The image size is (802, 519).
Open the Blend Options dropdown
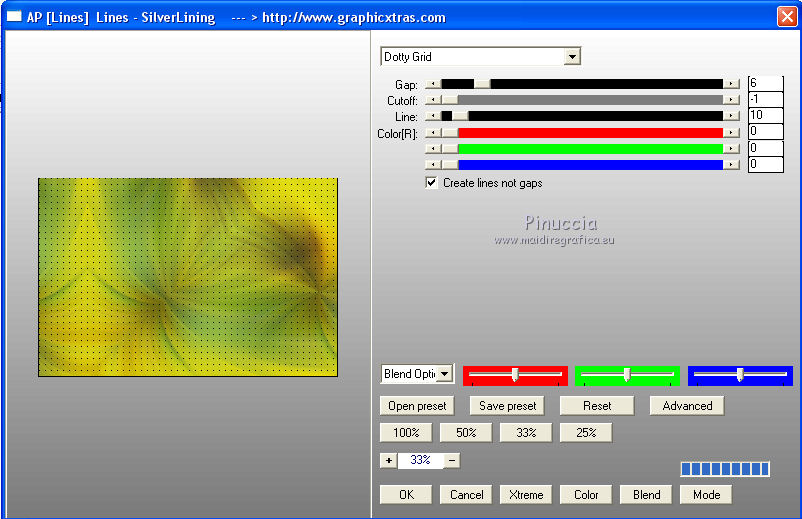click(x=445, y=374)
